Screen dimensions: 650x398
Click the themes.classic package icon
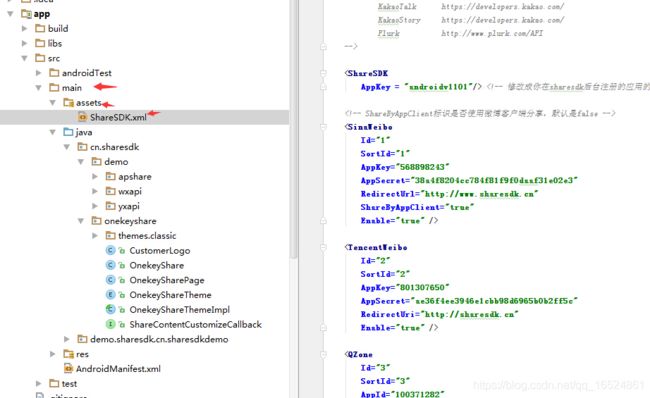[111, 235]
